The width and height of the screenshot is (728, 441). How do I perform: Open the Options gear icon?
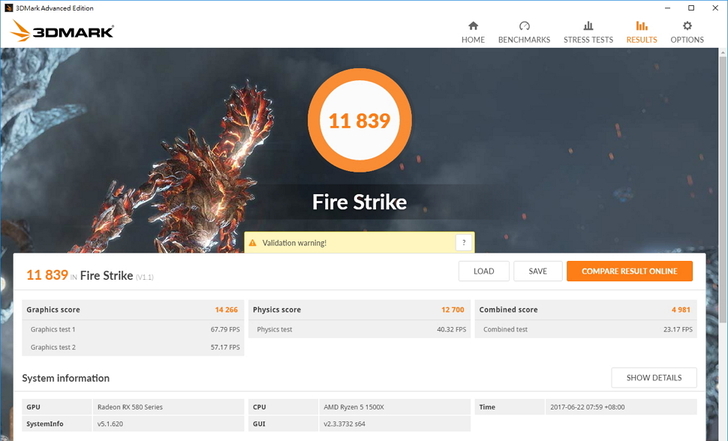(687, 26)
